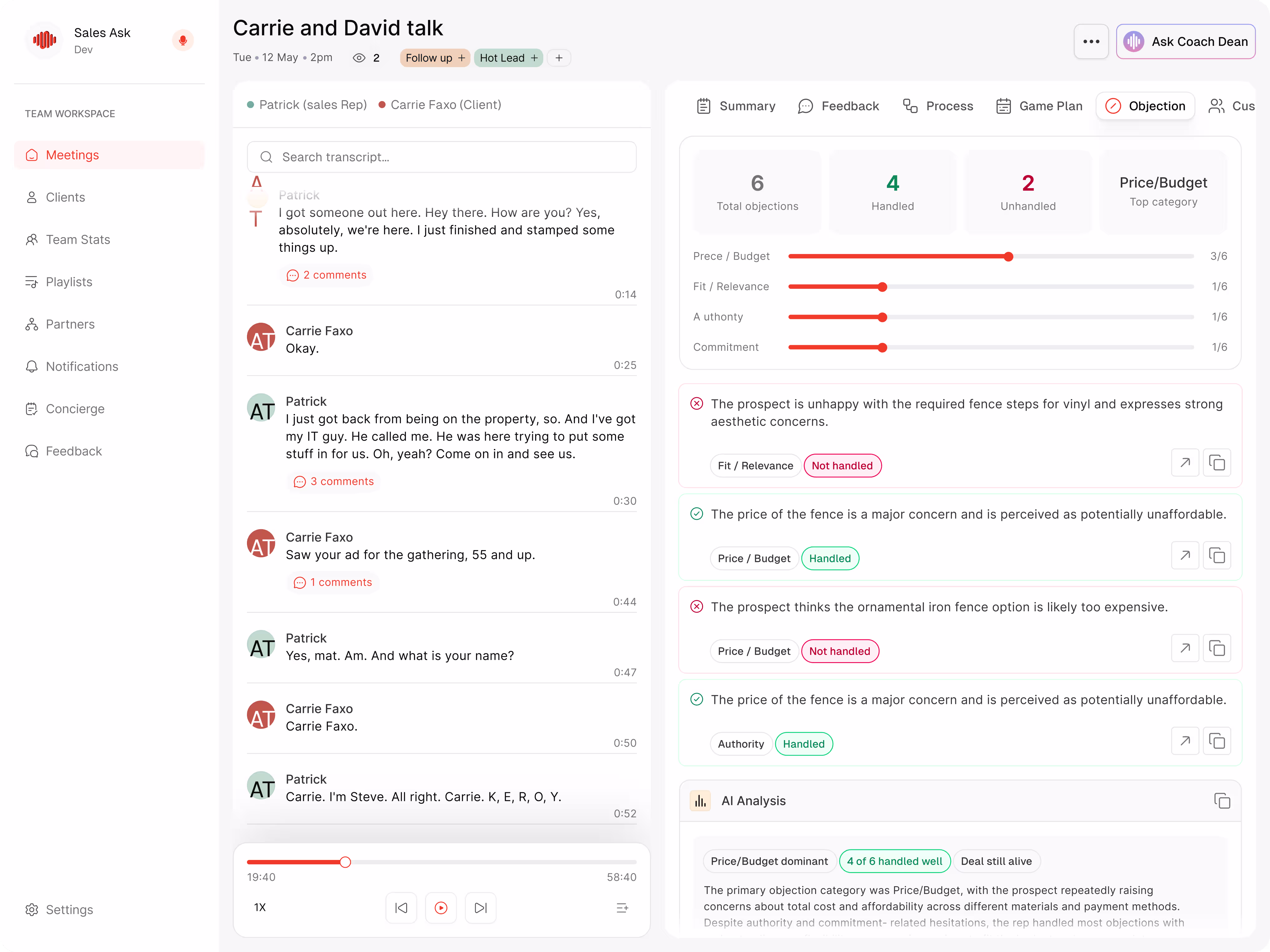Click the views eye icon
1270x952 pixels.
click(359, 58)
